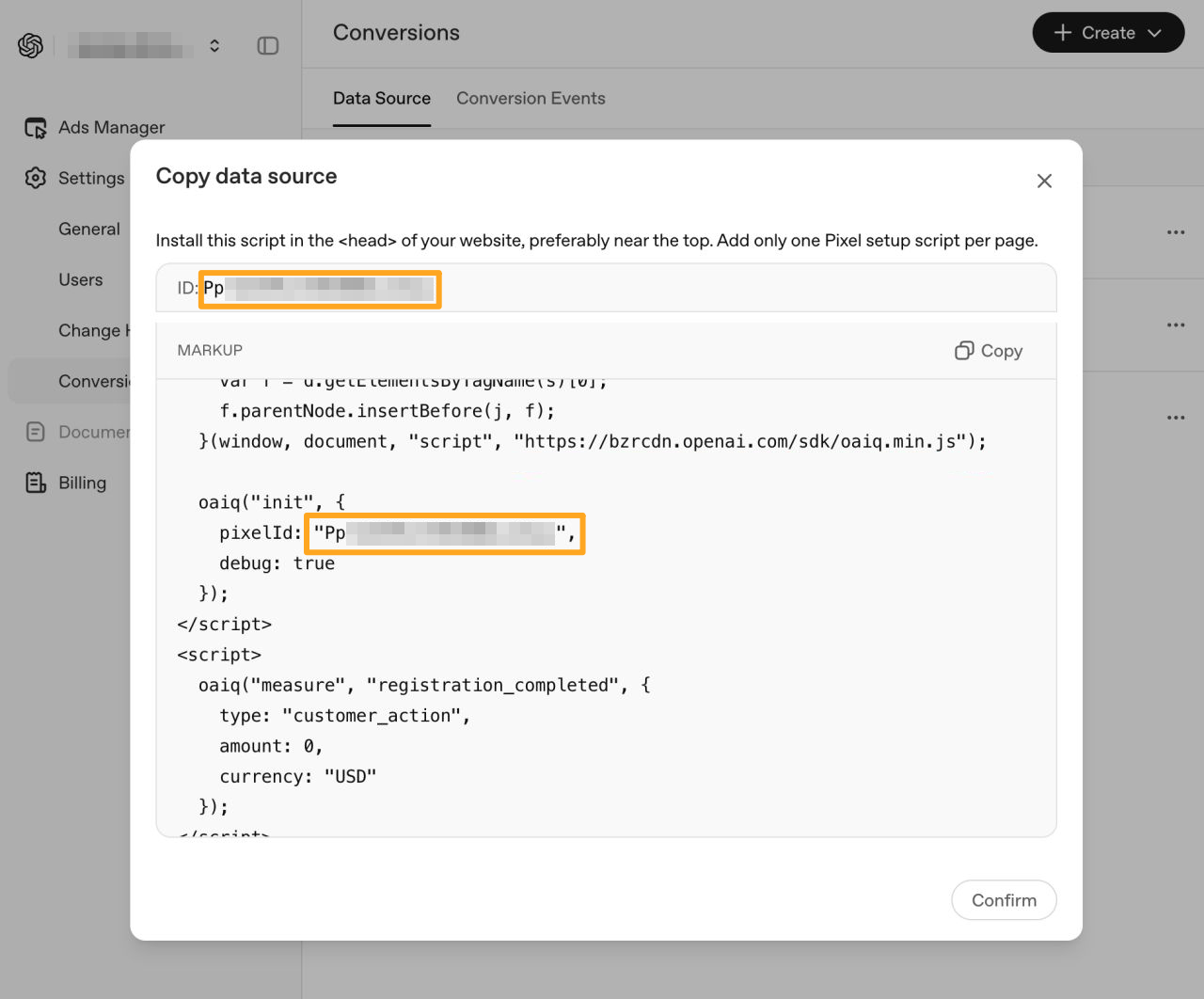Open Ads Manager in sidebar
Viewport: 1204px width, 999px height.
point(111,127)
